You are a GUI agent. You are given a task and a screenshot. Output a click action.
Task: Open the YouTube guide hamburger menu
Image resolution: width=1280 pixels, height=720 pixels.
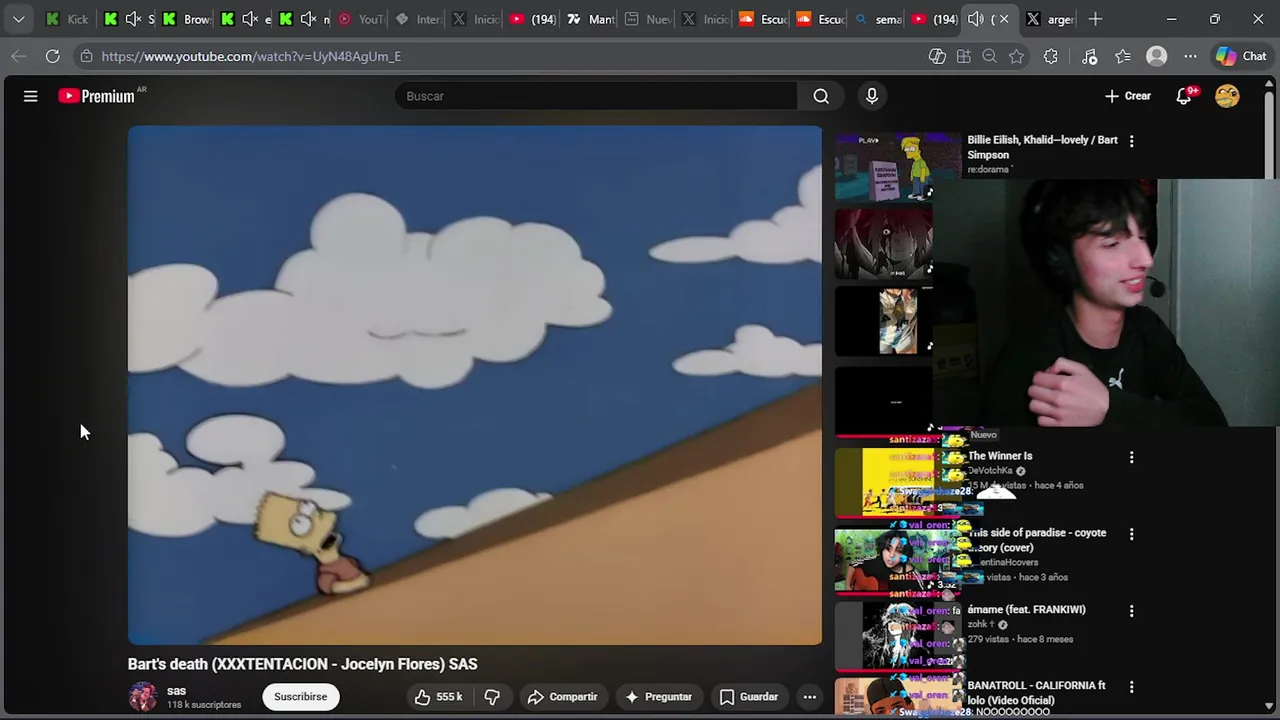30,96
